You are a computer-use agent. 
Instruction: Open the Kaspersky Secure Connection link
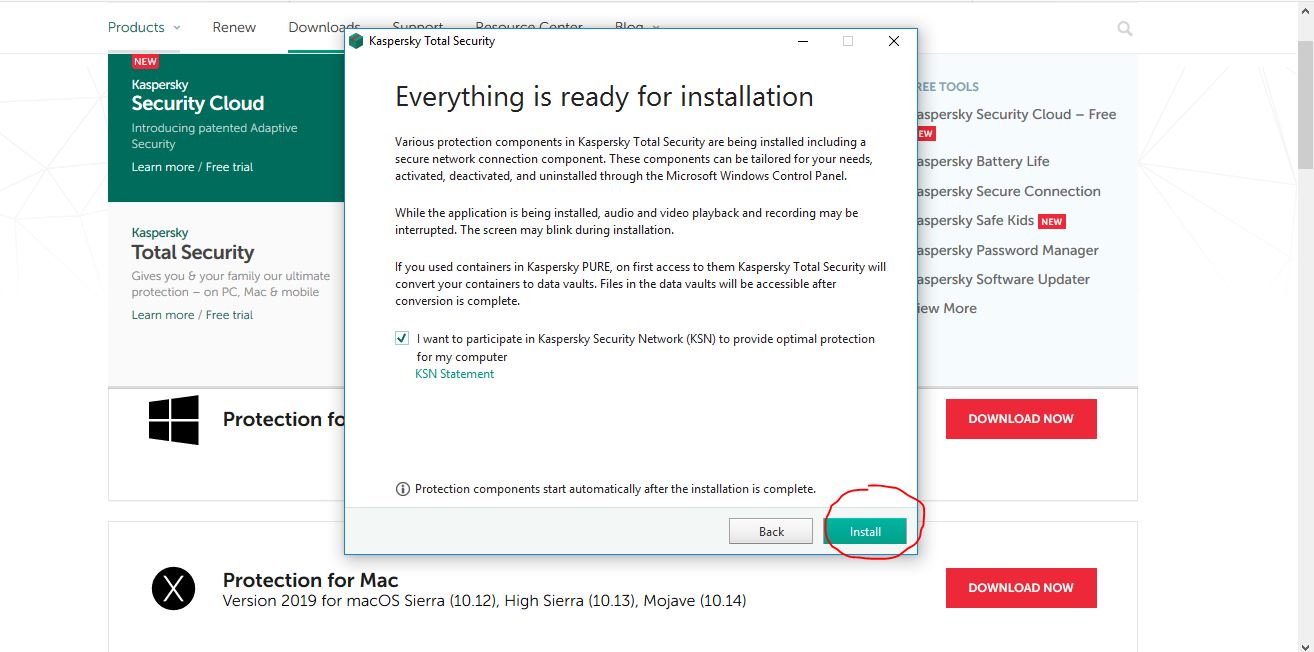pos(1007,191)
